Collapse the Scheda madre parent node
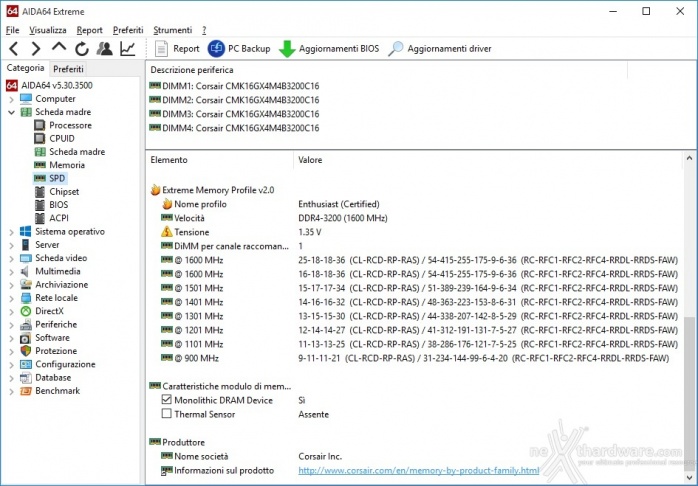Image resolution: width=698 pixels, height=486 pixels. pyautogui.click(x=12, y=112)
